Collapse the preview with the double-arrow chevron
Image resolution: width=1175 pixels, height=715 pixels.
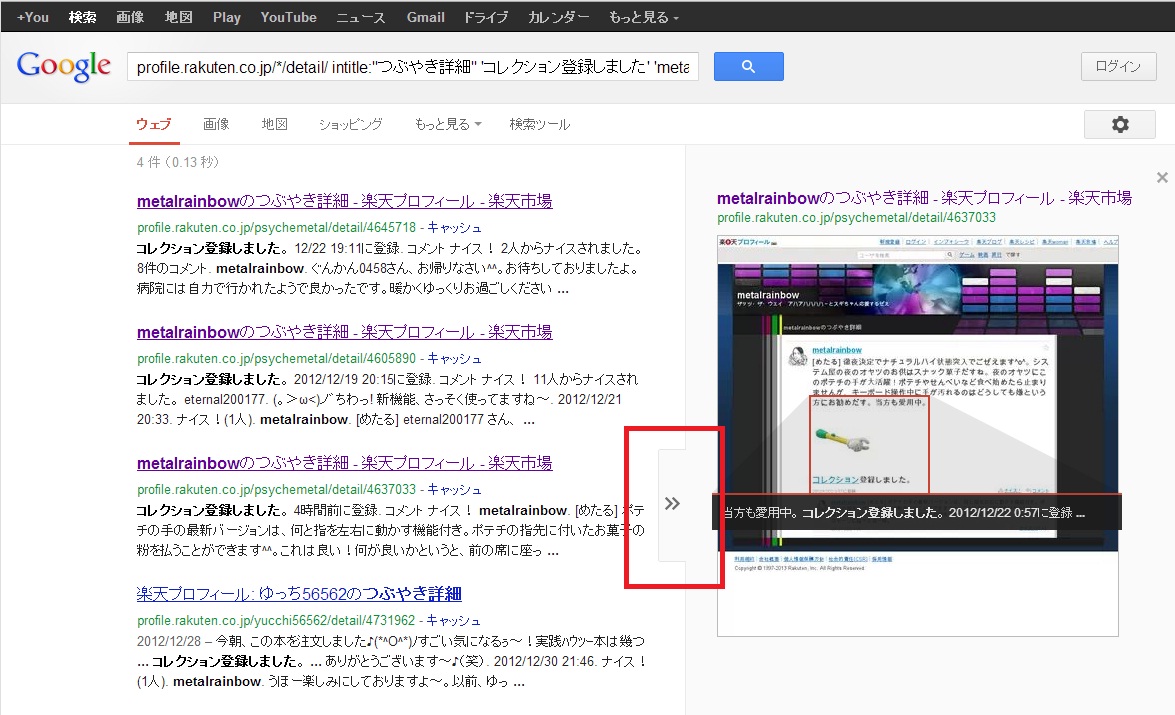click(x=672, y=504)
